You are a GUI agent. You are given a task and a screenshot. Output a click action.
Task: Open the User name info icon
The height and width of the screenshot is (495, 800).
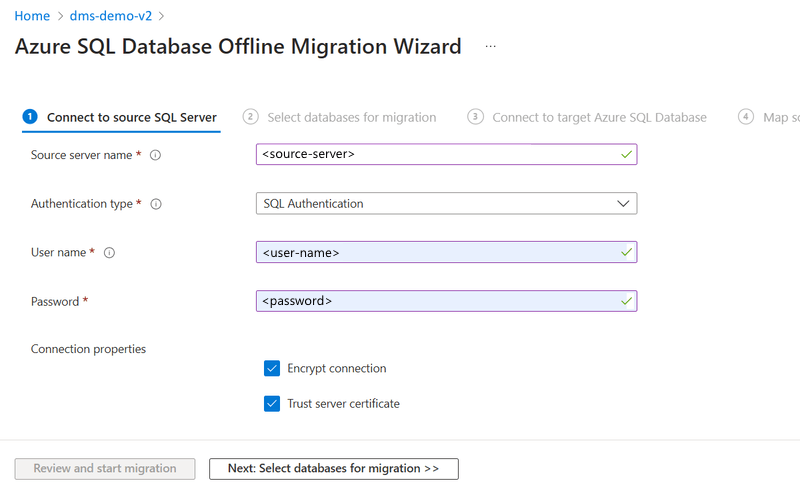point(109,253)
